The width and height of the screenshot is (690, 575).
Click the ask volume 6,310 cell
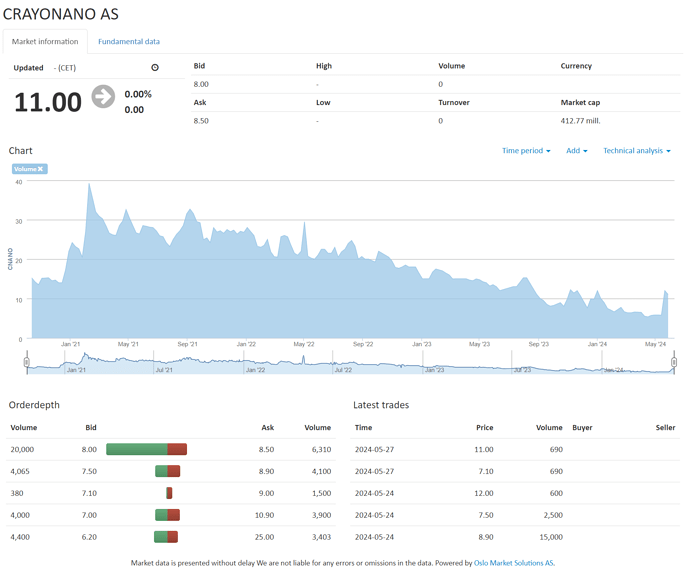tap(321, 449)
